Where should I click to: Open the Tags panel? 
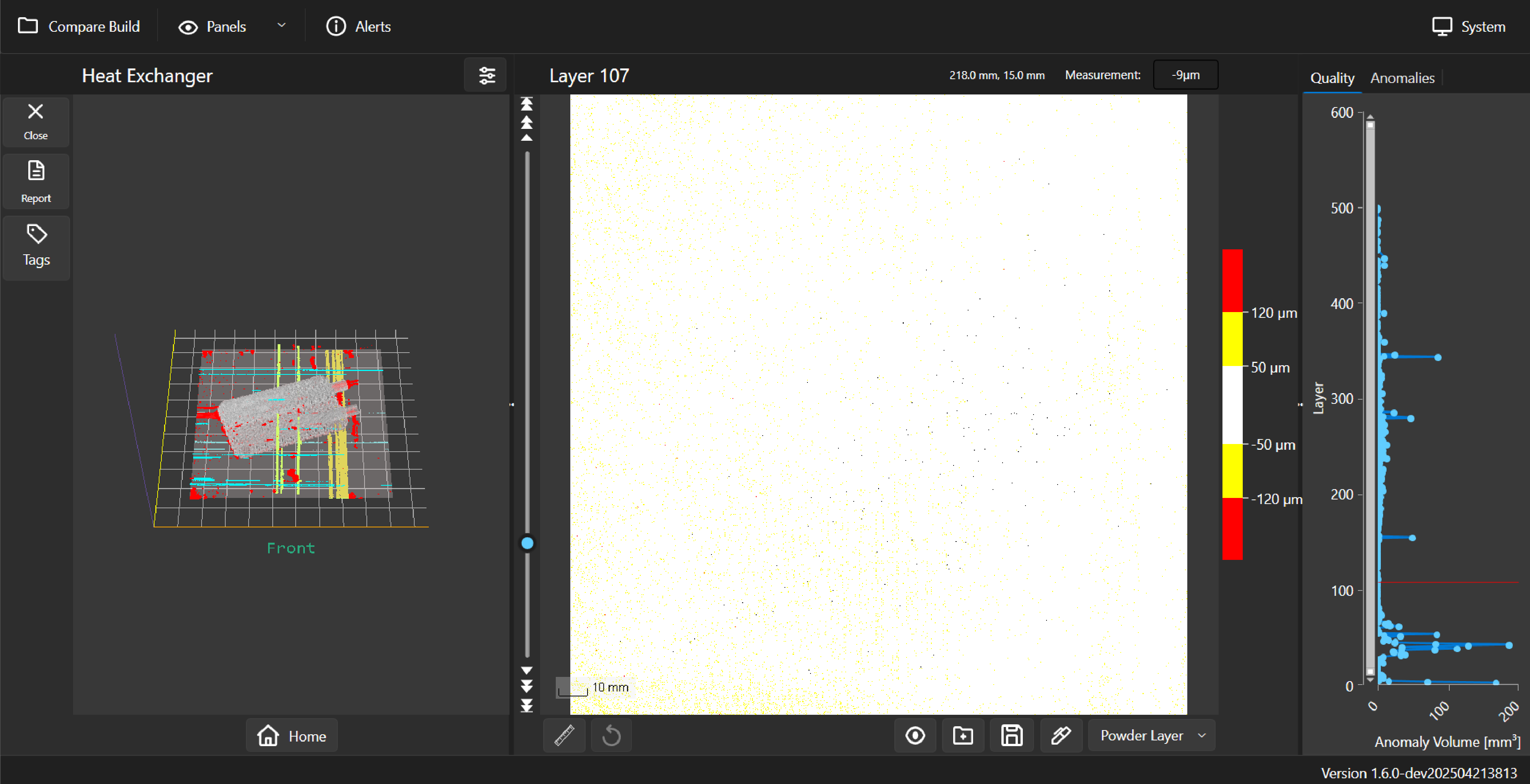[x=36, y=247]
